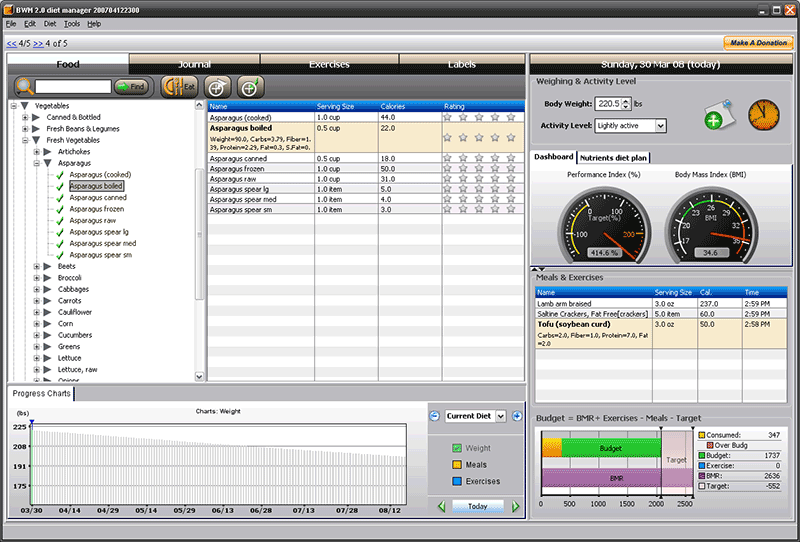The image size is (800, 542).
Task: Click the fifth rating star for Asparagus boiled
Action: tap(511, 137)
